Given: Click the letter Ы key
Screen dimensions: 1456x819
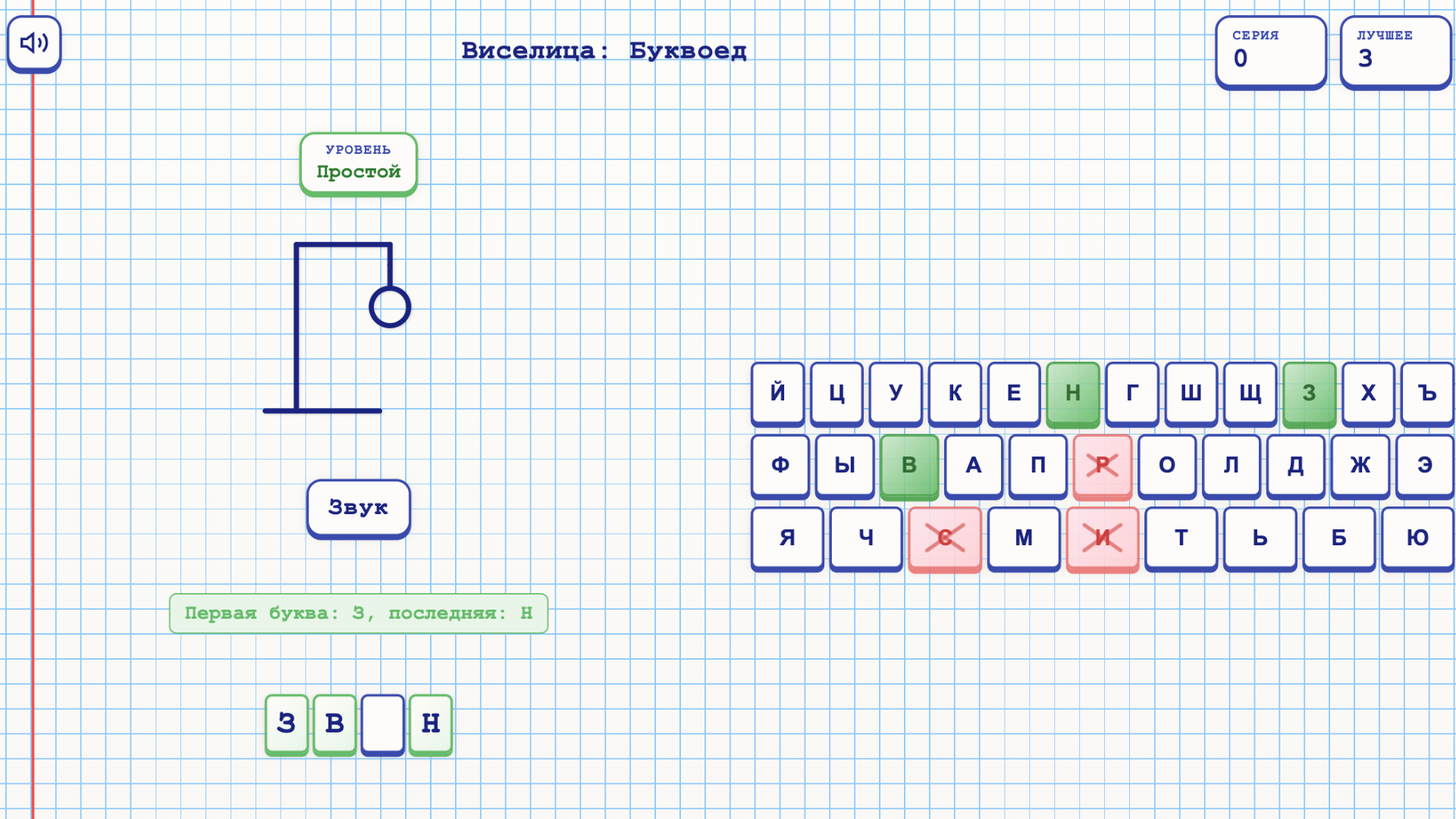Looking at the screenshot, I should [x=844, y=466].
